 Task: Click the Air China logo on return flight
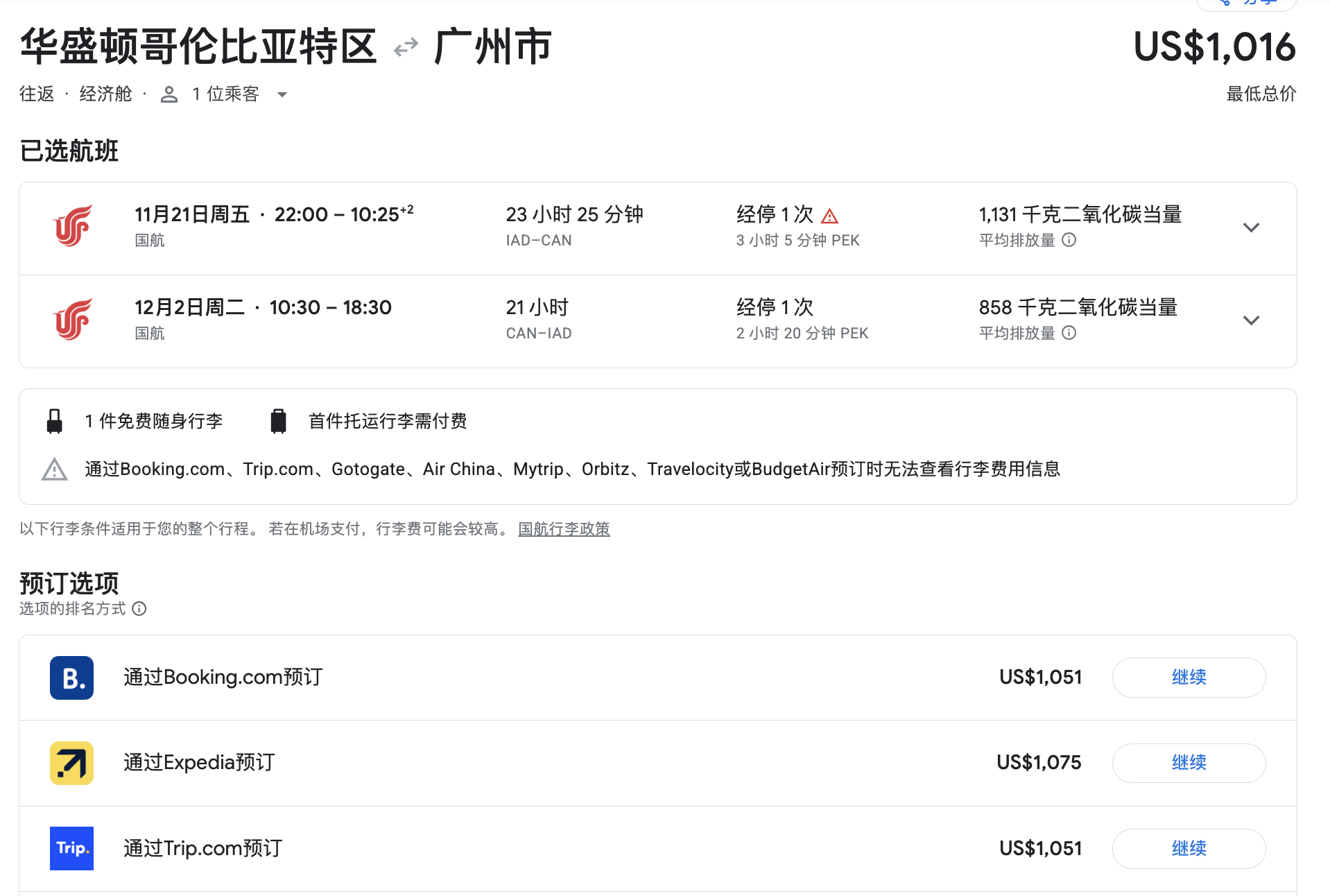coord(72,319)
